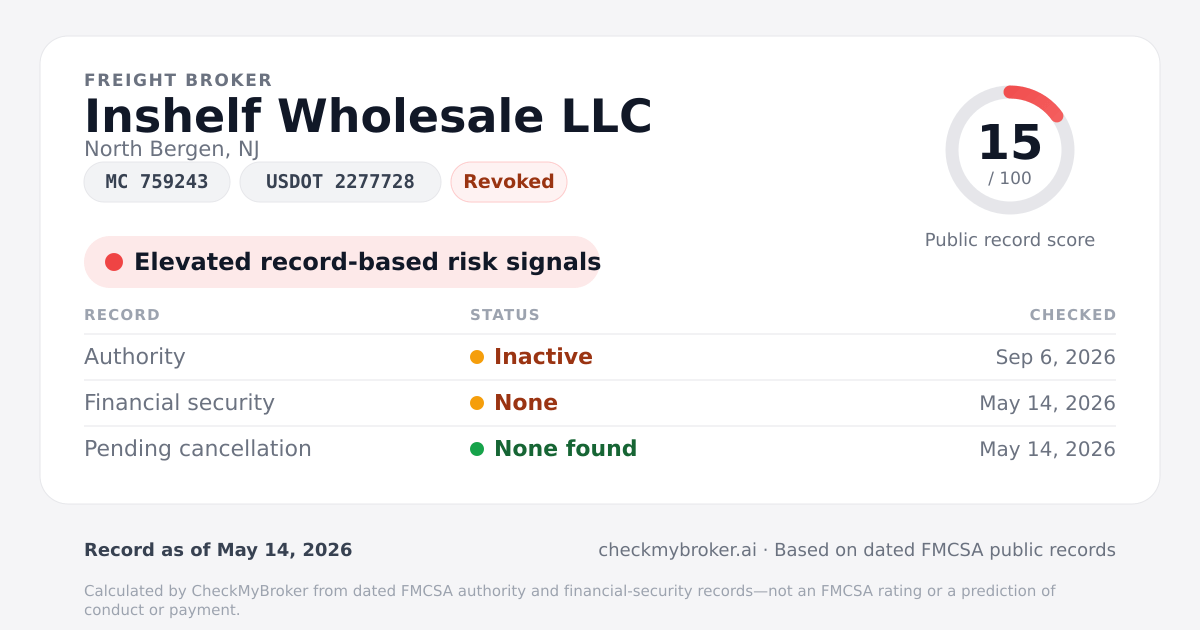Select the USDOT 2277728 badge
The image size is (1200, 630).
coord(340,182)
